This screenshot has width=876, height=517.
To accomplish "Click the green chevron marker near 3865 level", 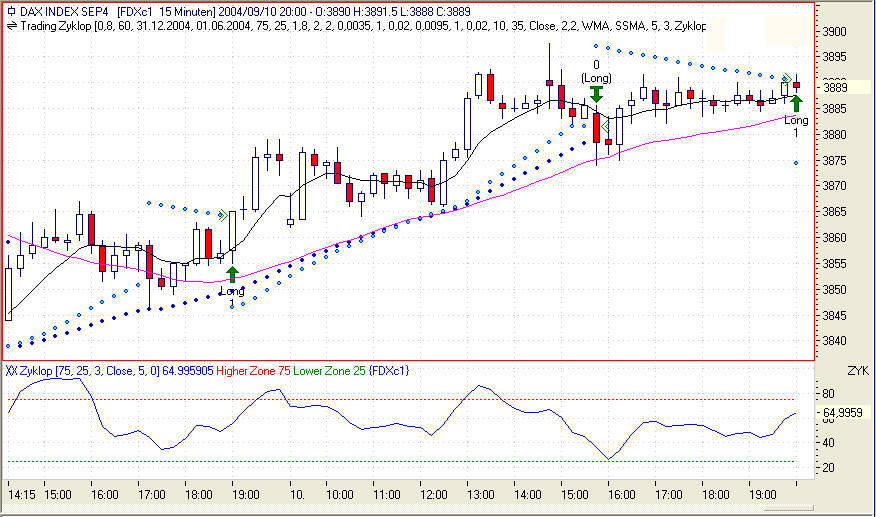I will tap(222, 214).
